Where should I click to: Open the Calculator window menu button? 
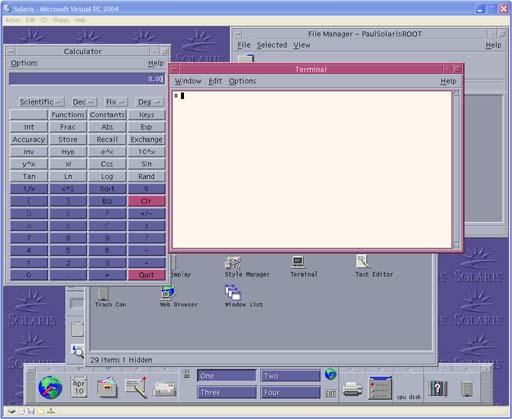point(11,52)
